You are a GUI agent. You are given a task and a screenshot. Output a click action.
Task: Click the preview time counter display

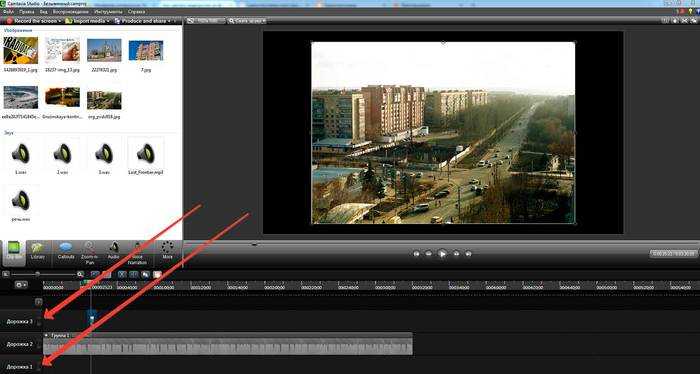674,253
